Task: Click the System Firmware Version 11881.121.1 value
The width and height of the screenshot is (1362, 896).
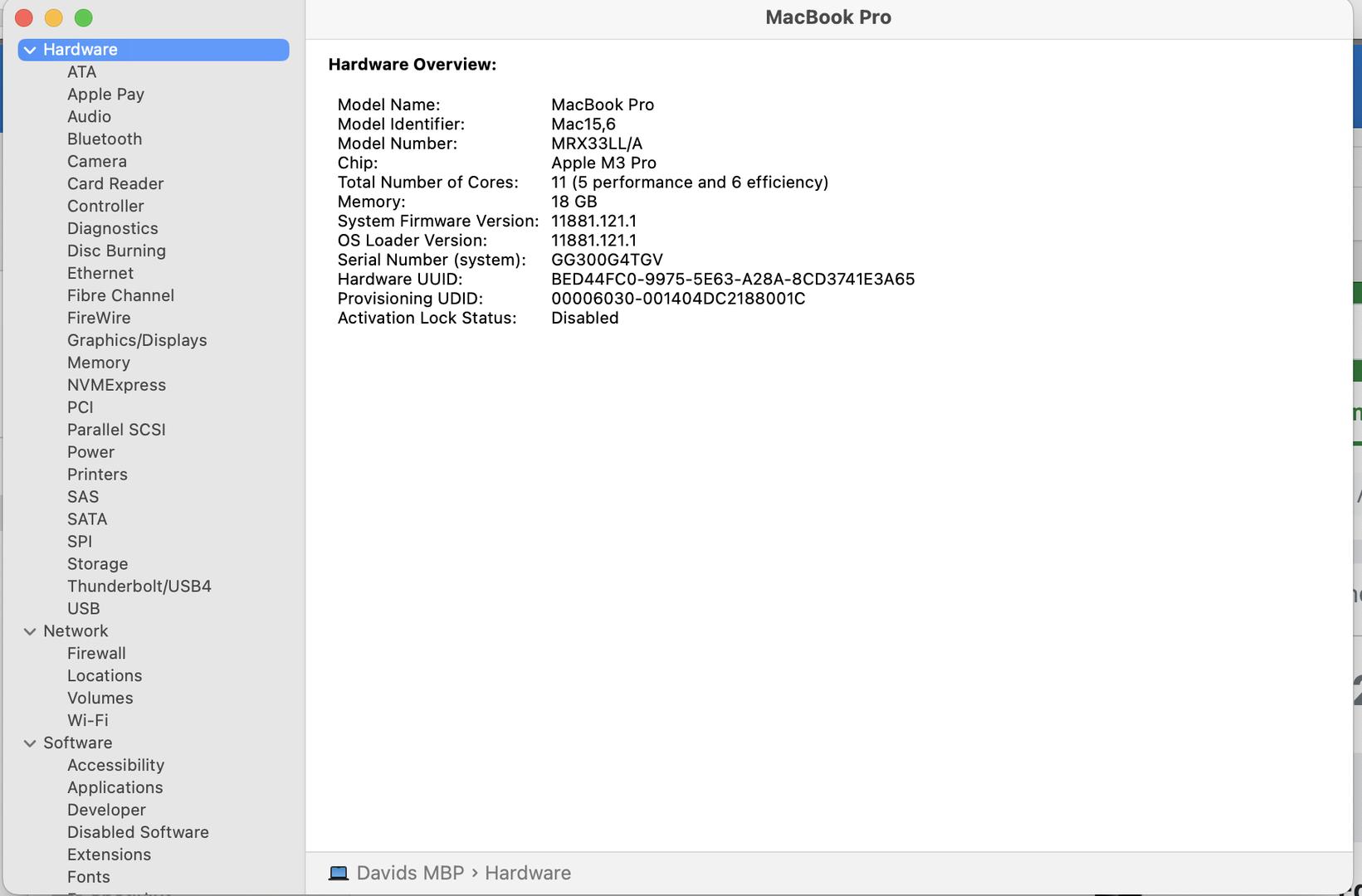Action: [593, 222]
